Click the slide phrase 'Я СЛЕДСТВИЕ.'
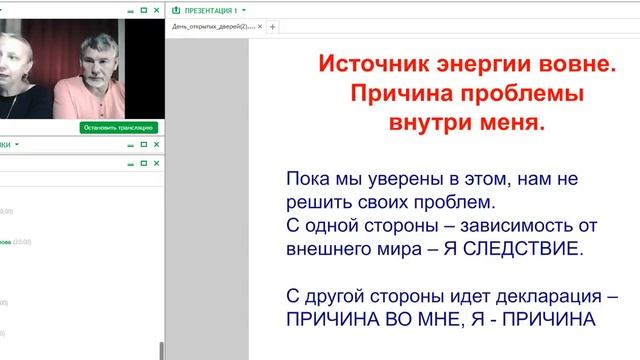Viewport: 640px width, 360px height. [513, 249]
